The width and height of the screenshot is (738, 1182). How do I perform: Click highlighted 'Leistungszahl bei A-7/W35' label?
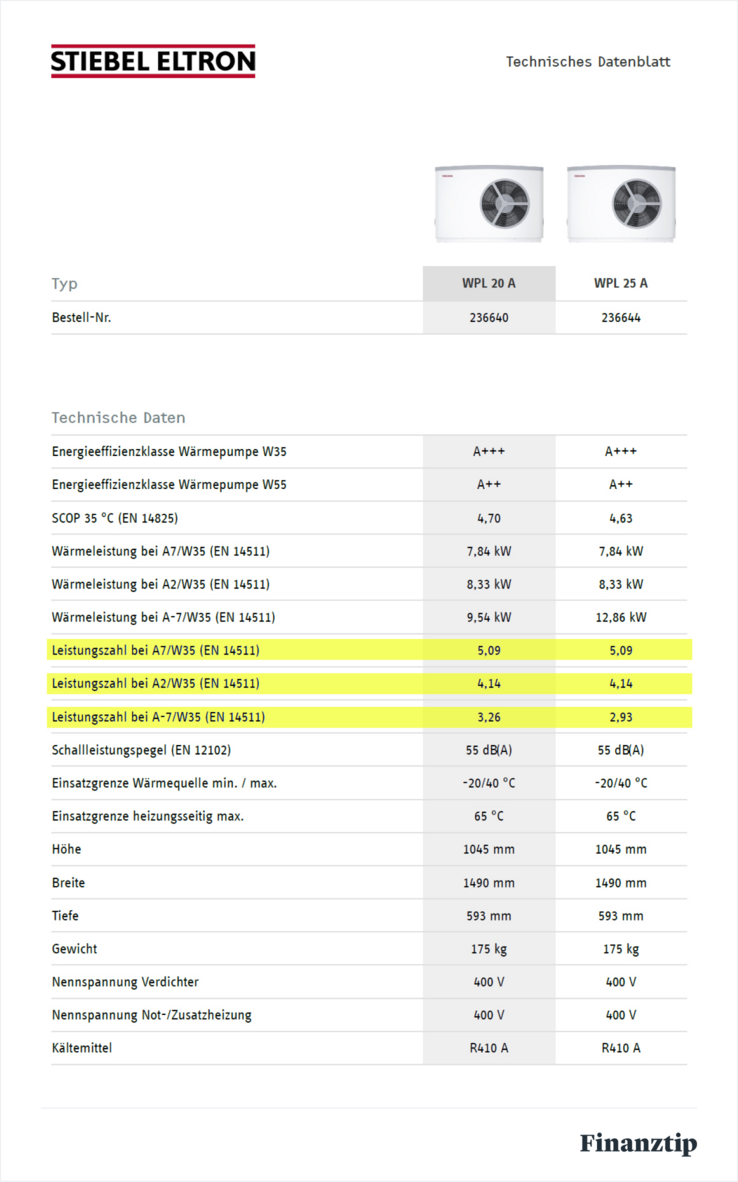pos(158,717)
